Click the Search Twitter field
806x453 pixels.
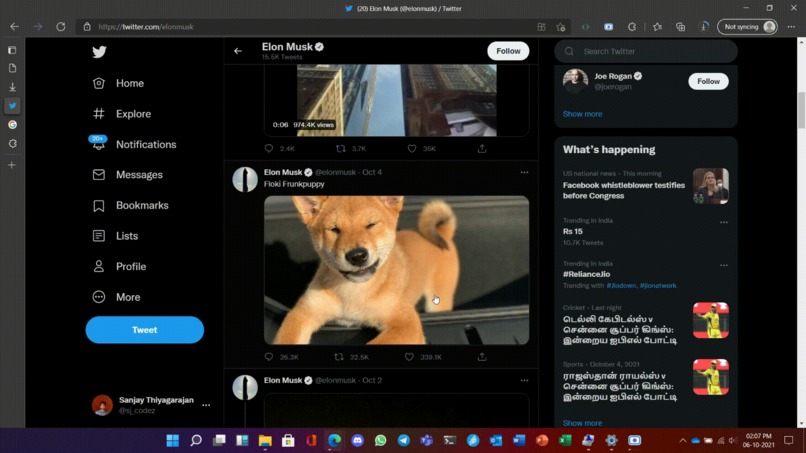tap(646, 51)
